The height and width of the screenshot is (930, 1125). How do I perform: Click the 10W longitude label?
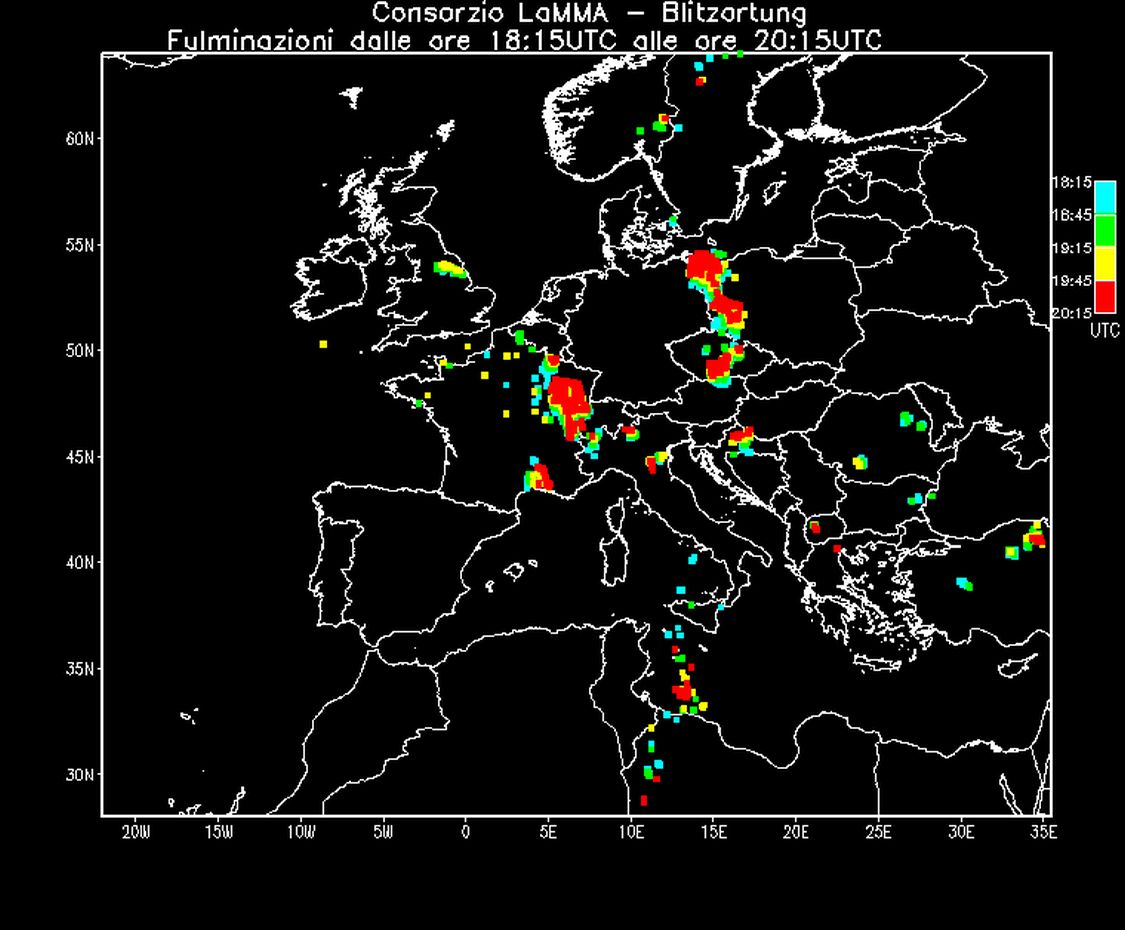pos(301,832)
